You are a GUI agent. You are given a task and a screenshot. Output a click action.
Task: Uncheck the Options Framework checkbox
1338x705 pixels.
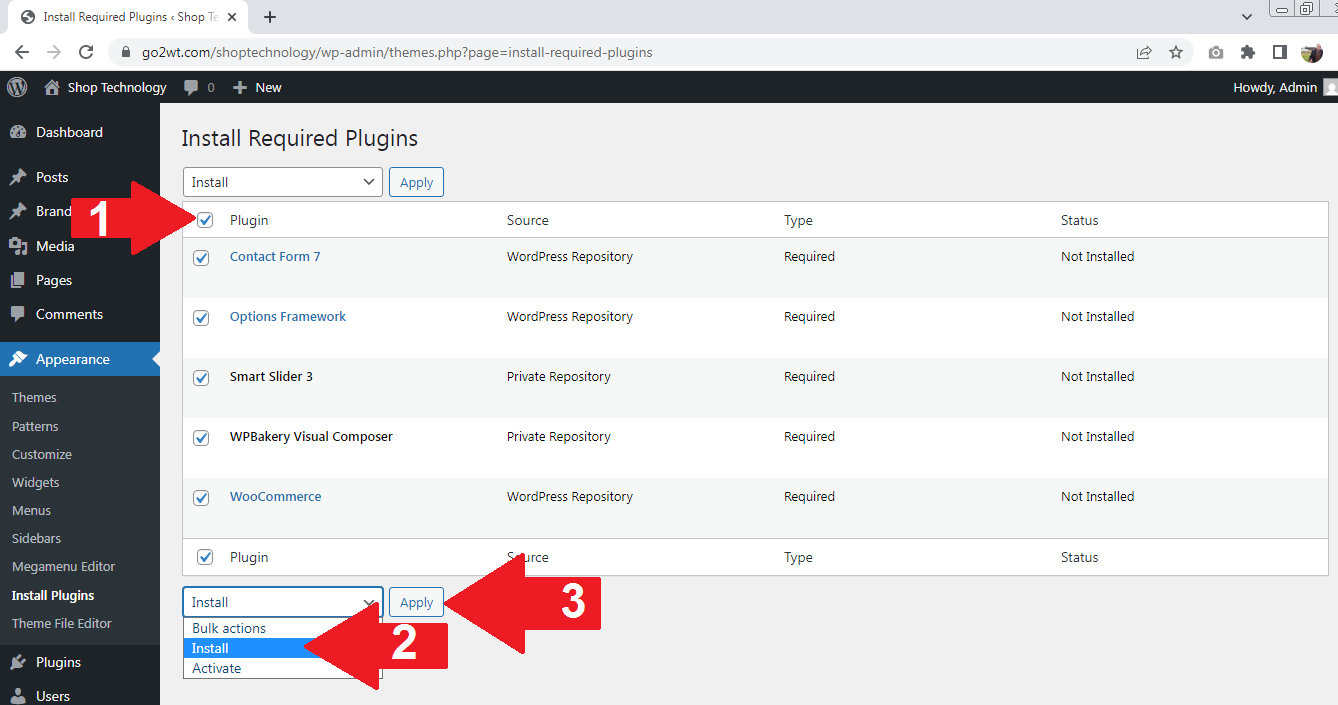tap(201, 318)
